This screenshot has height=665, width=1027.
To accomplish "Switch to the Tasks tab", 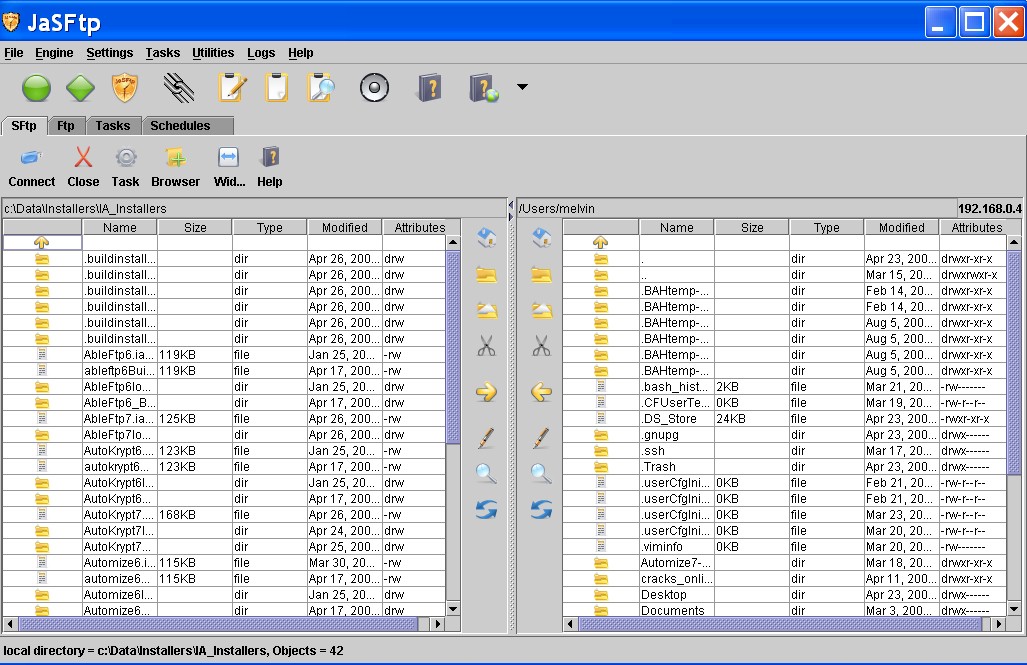I will [113, 126].
